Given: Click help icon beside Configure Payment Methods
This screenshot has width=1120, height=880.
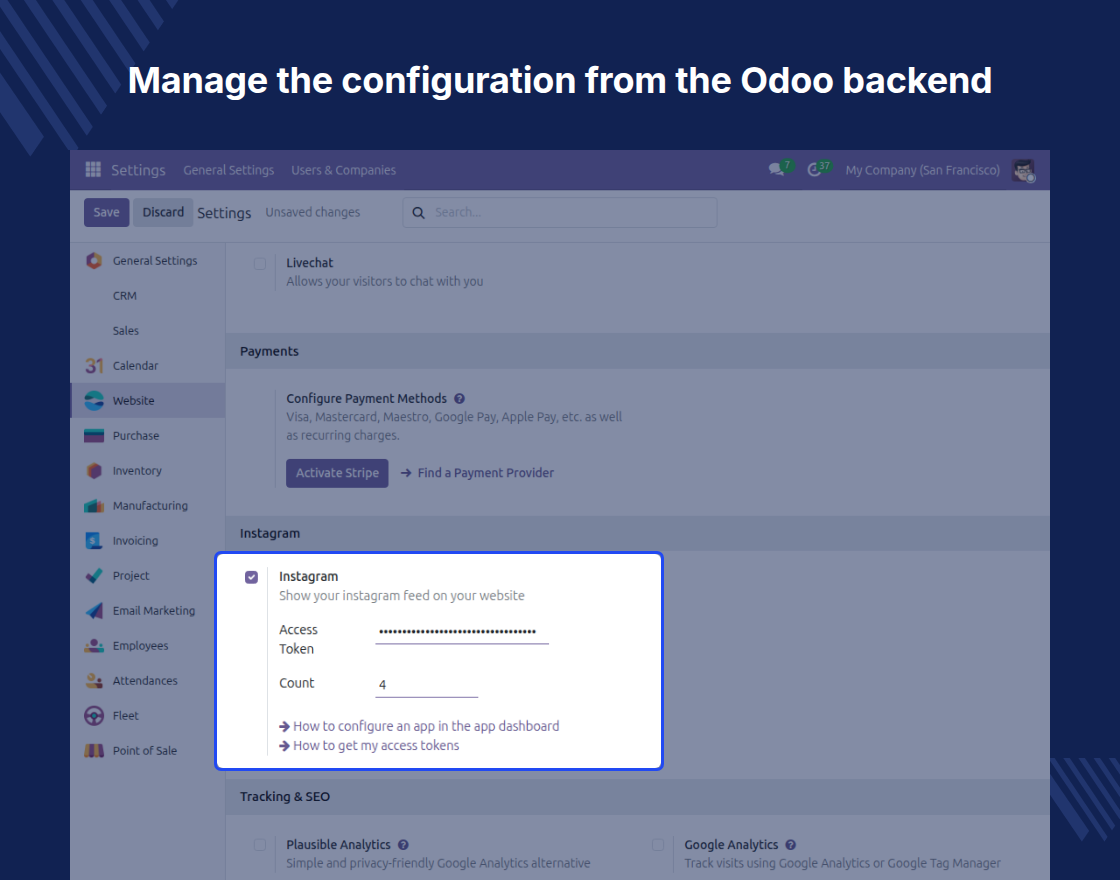Looking at the screenshot, I should click(459, 399).
